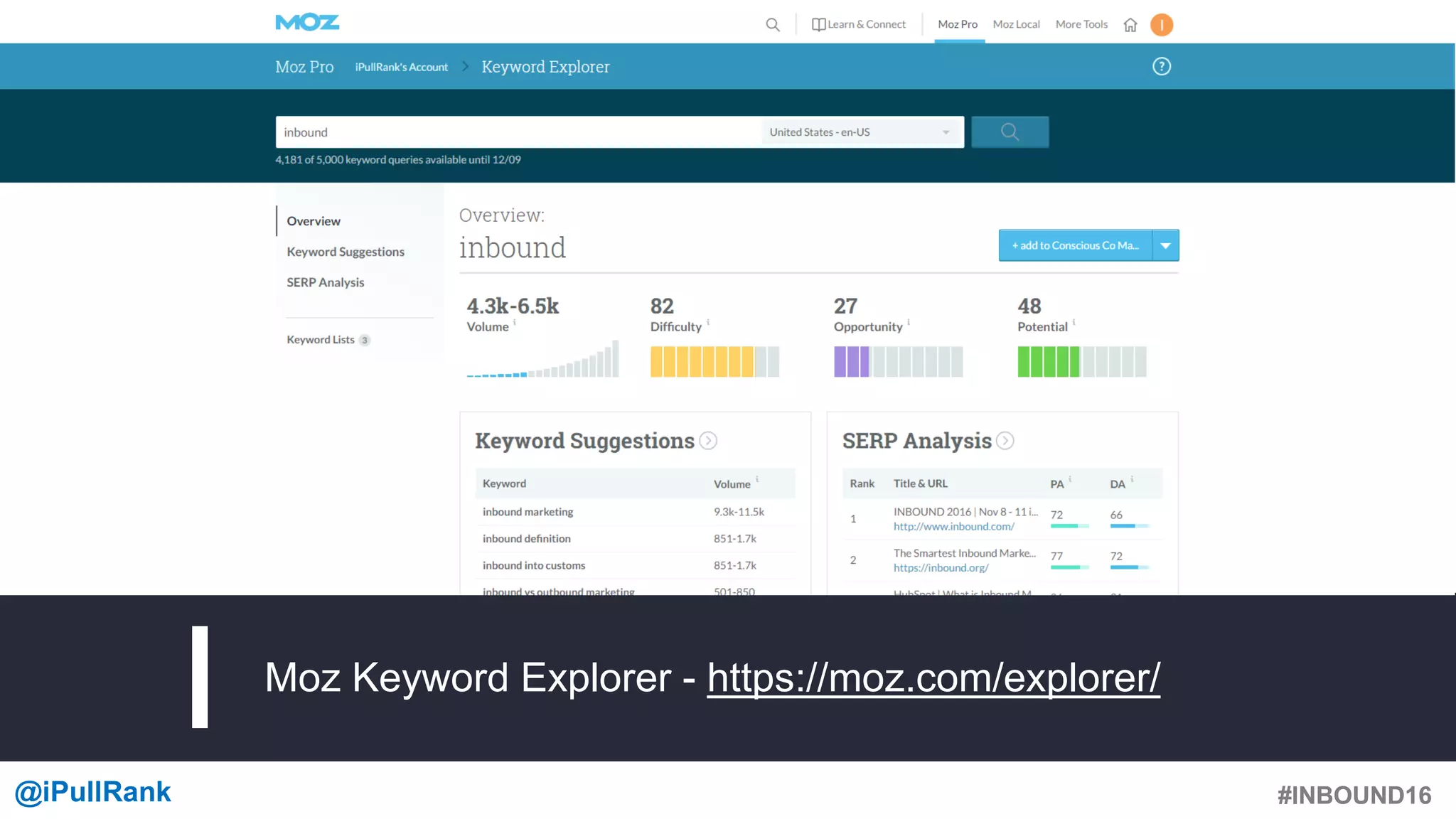The image size is (1456, 819).
Task: Show DA column info icon
Action: pos(1132,478)
